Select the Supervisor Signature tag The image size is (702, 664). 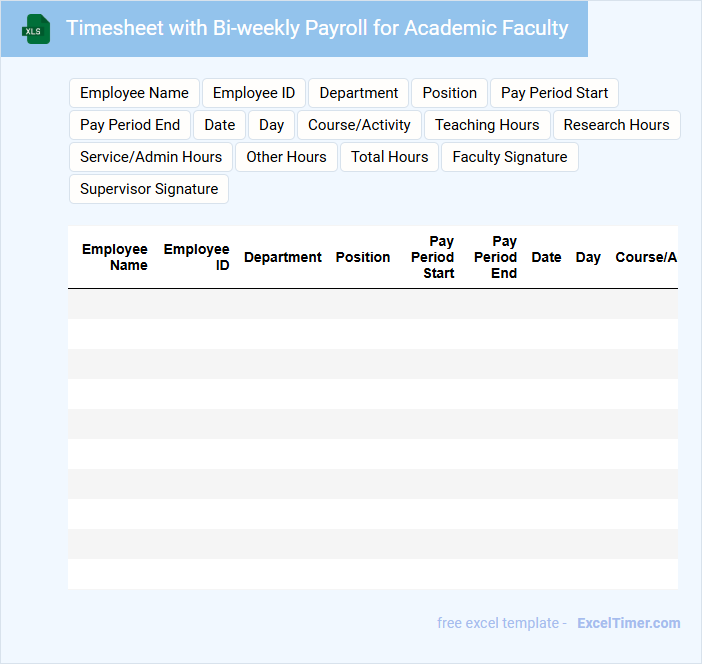[149, 189]
